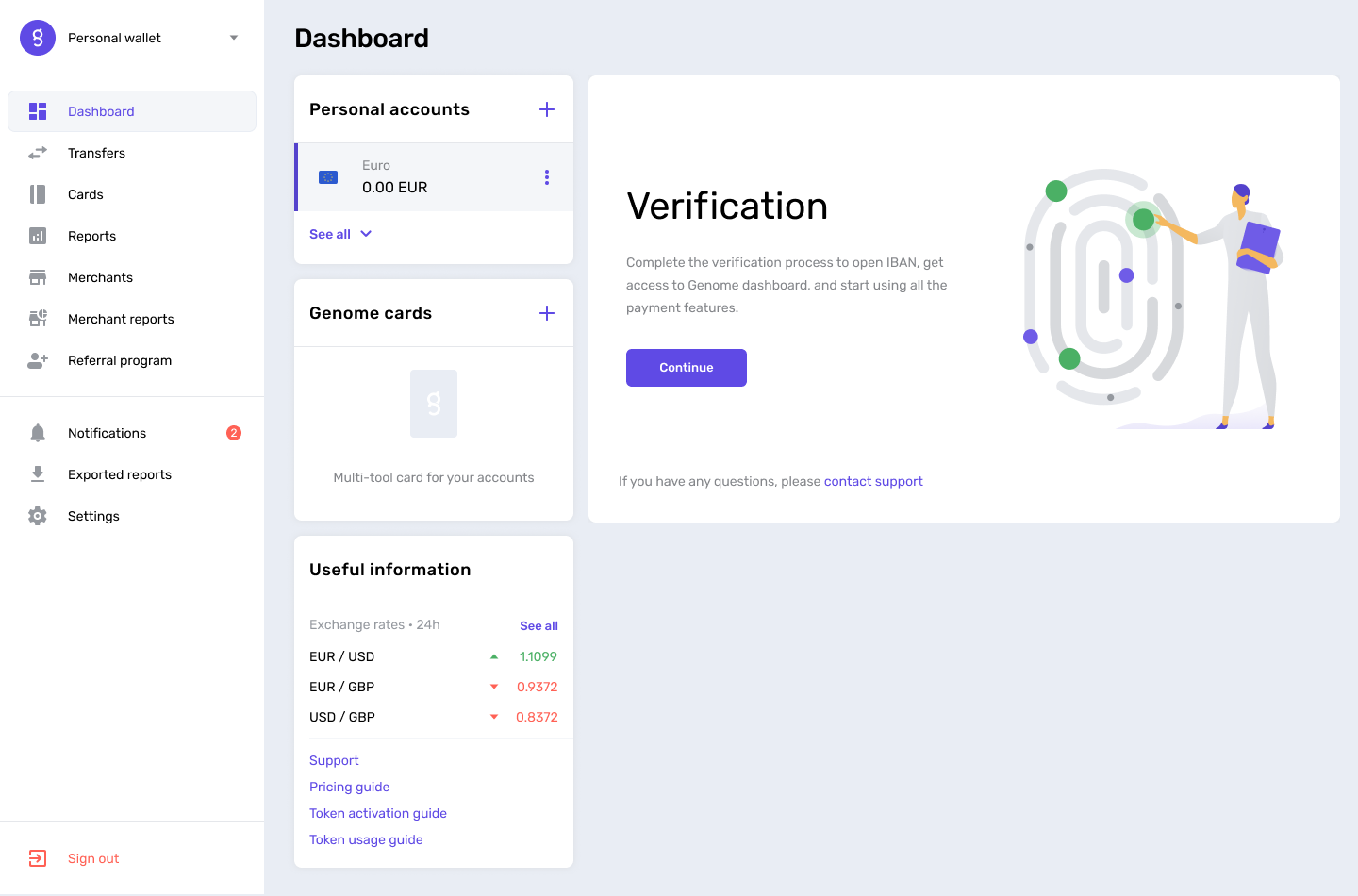Click the Genome cards heading
The height and width of the screenshot is (896, 1358).
[x=371, y=313]
